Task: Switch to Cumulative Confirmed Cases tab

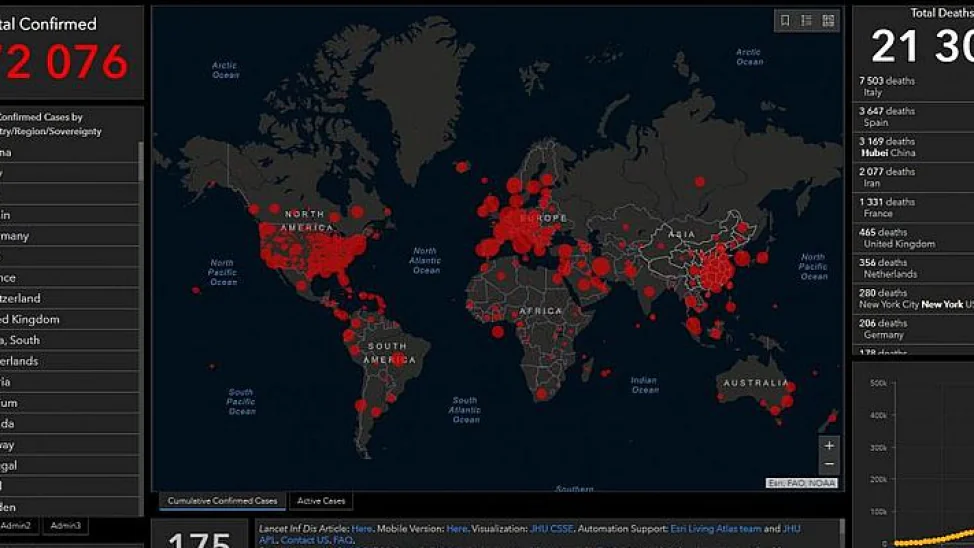Action: point(222,501)
